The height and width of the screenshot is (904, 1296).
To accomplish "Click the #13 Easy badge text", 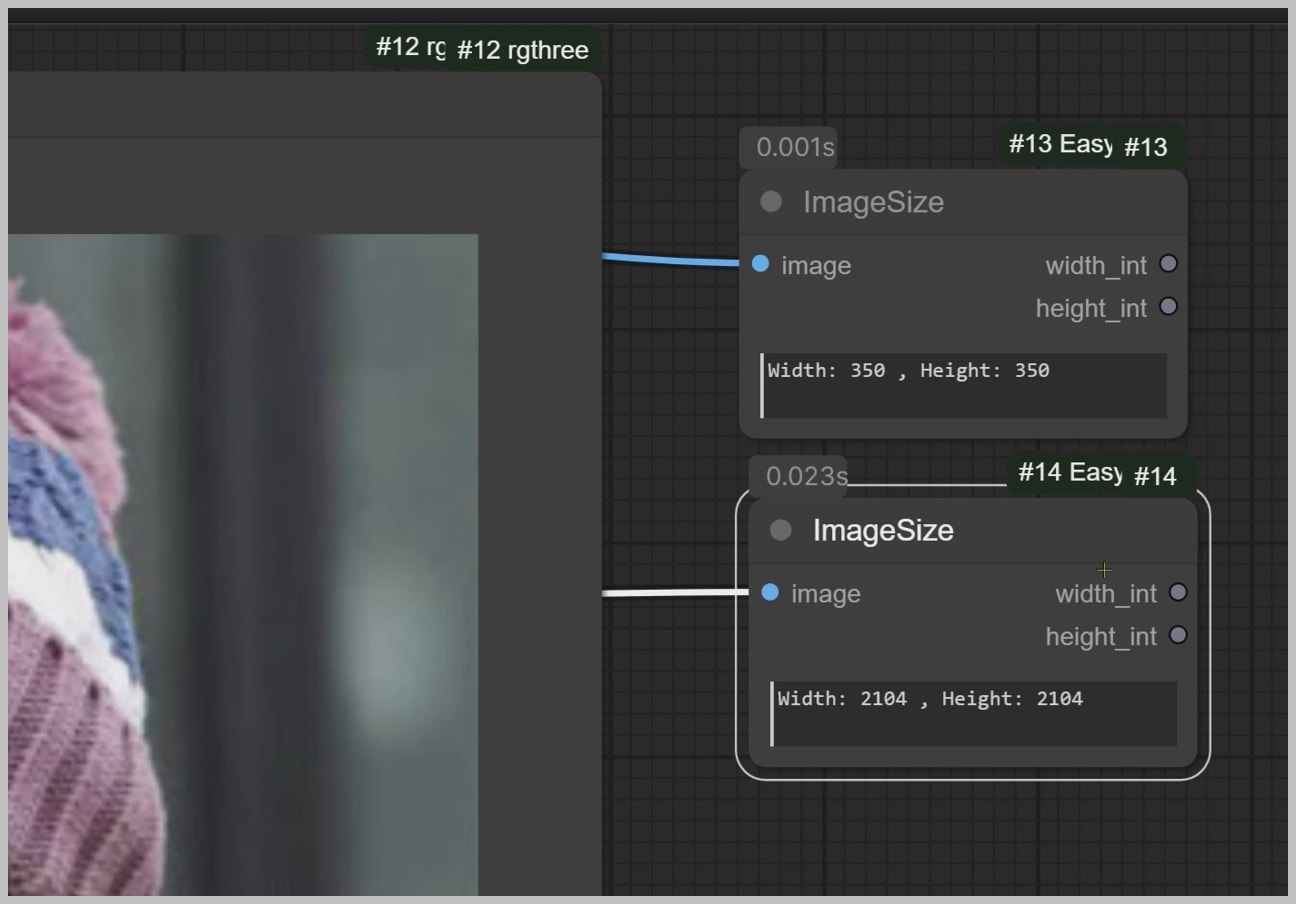I will click(x=1060, y=144).
